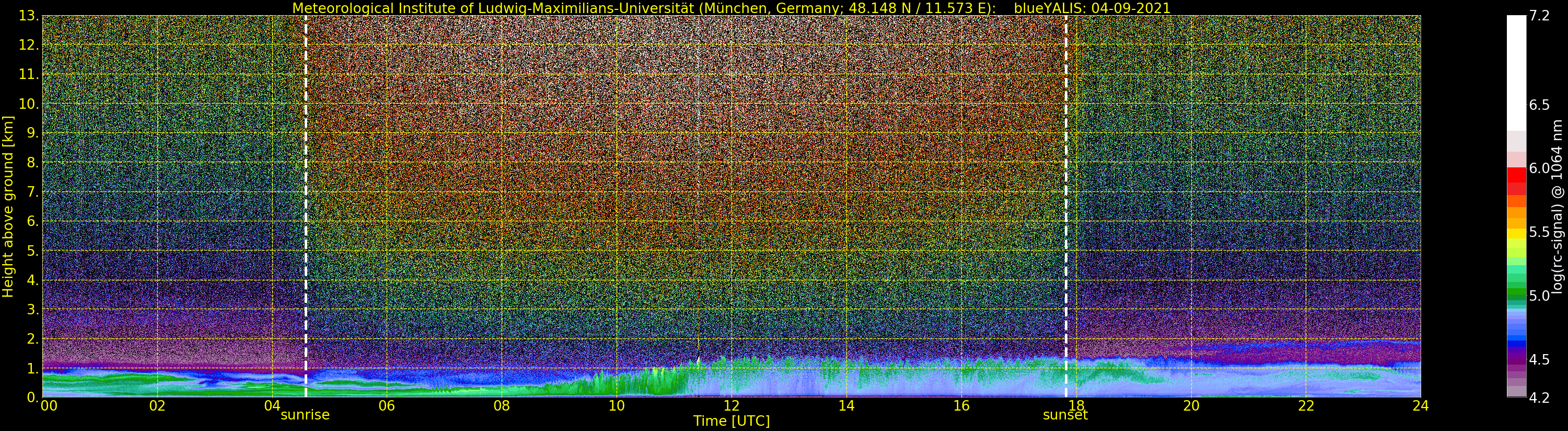Image resolution: width=1568 pixels, height=431 pixels.
Task: Click the '13.' height tick label
Action: 29,16
